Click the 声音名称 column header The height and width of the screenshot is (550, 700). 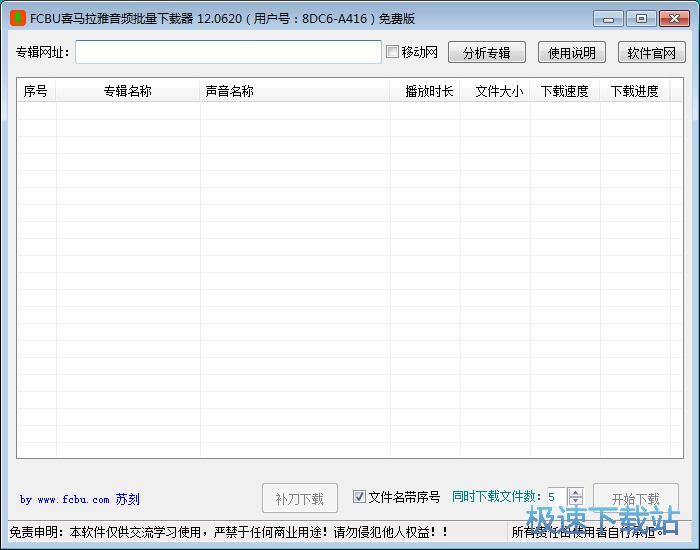[x=230, y=91]
